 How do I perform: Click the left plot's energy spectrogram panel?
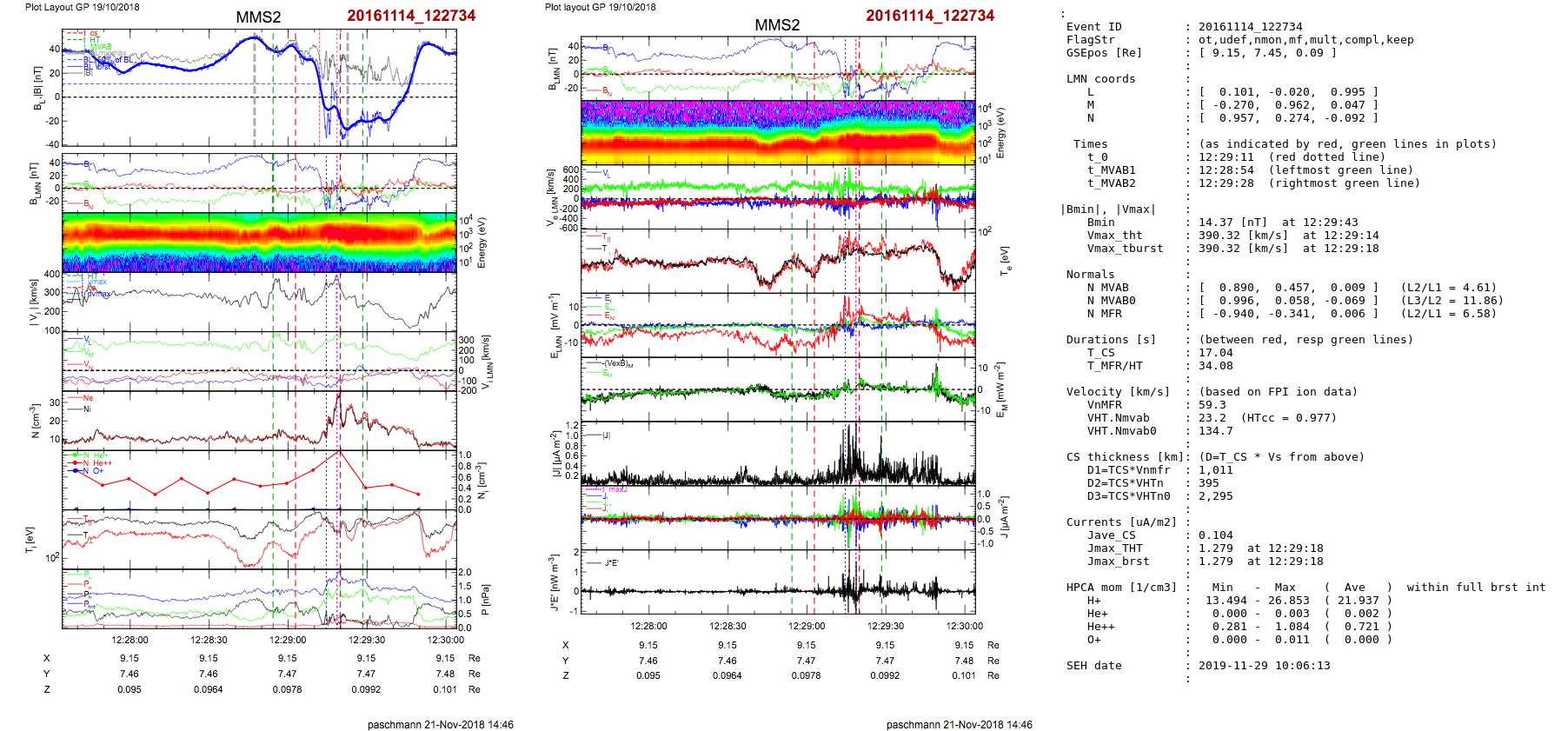pos(259,243)
